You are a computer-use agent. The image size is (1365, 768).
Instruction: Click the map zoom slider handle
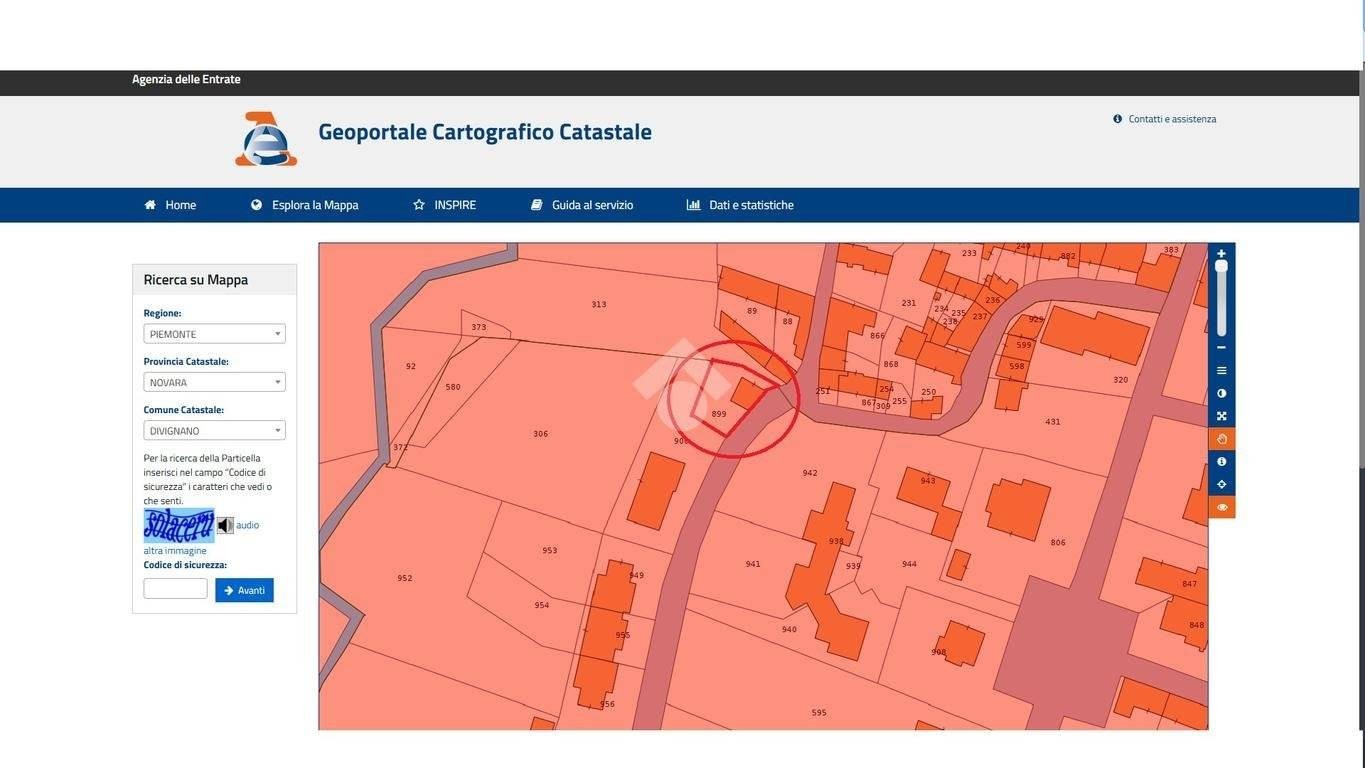[x=1221, y=266]
